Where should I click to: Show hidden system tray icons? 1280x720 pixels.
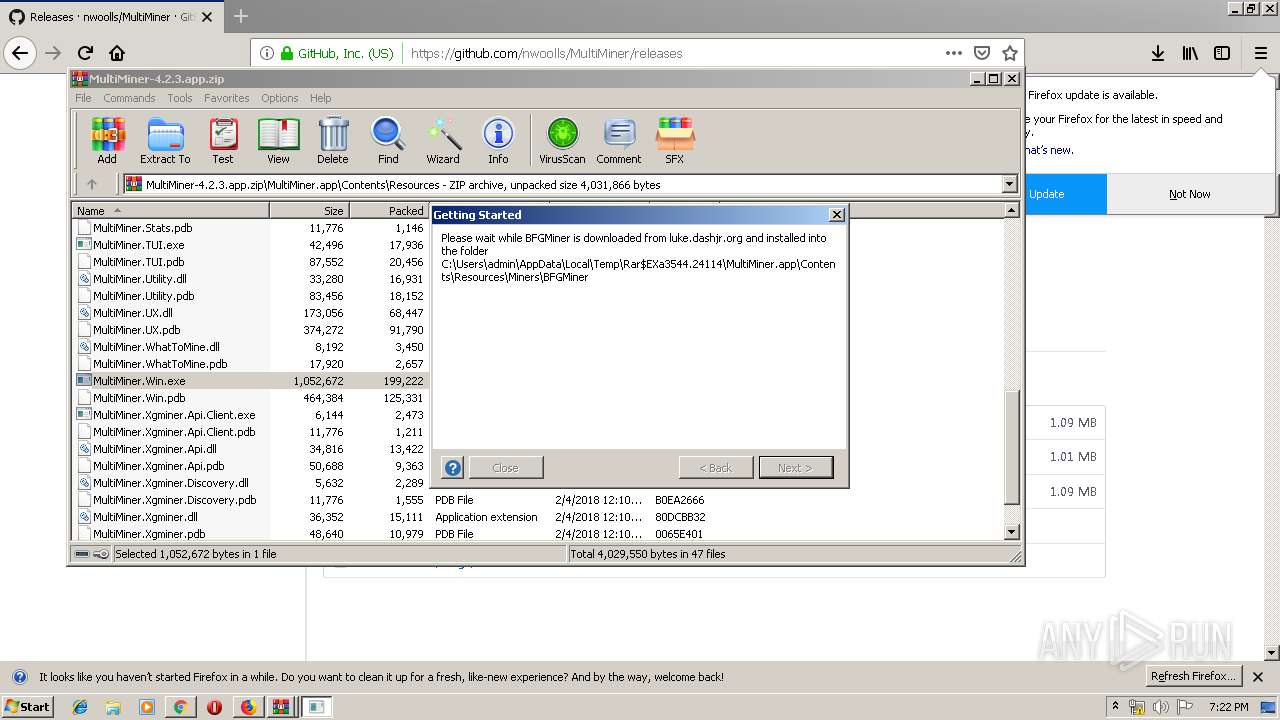coord(1116,707)
